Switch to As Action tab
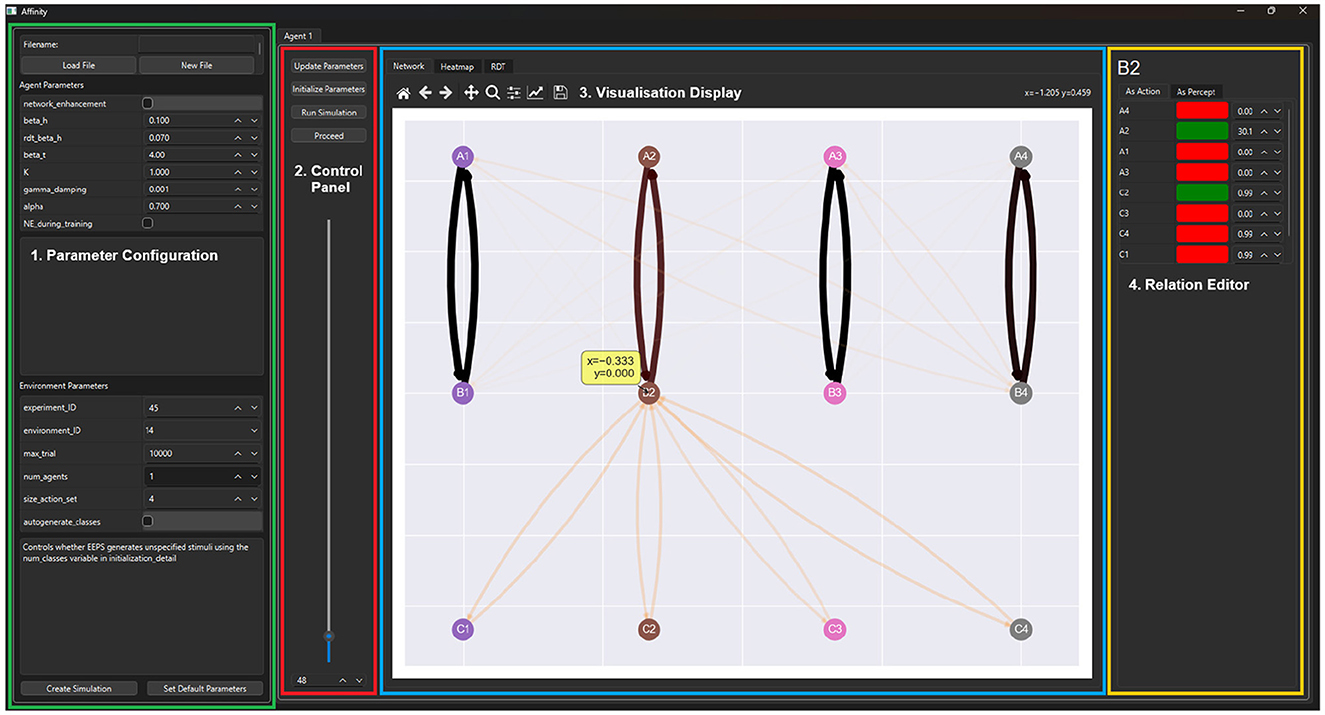The image size is (1325, 715). pos(1143,91)
